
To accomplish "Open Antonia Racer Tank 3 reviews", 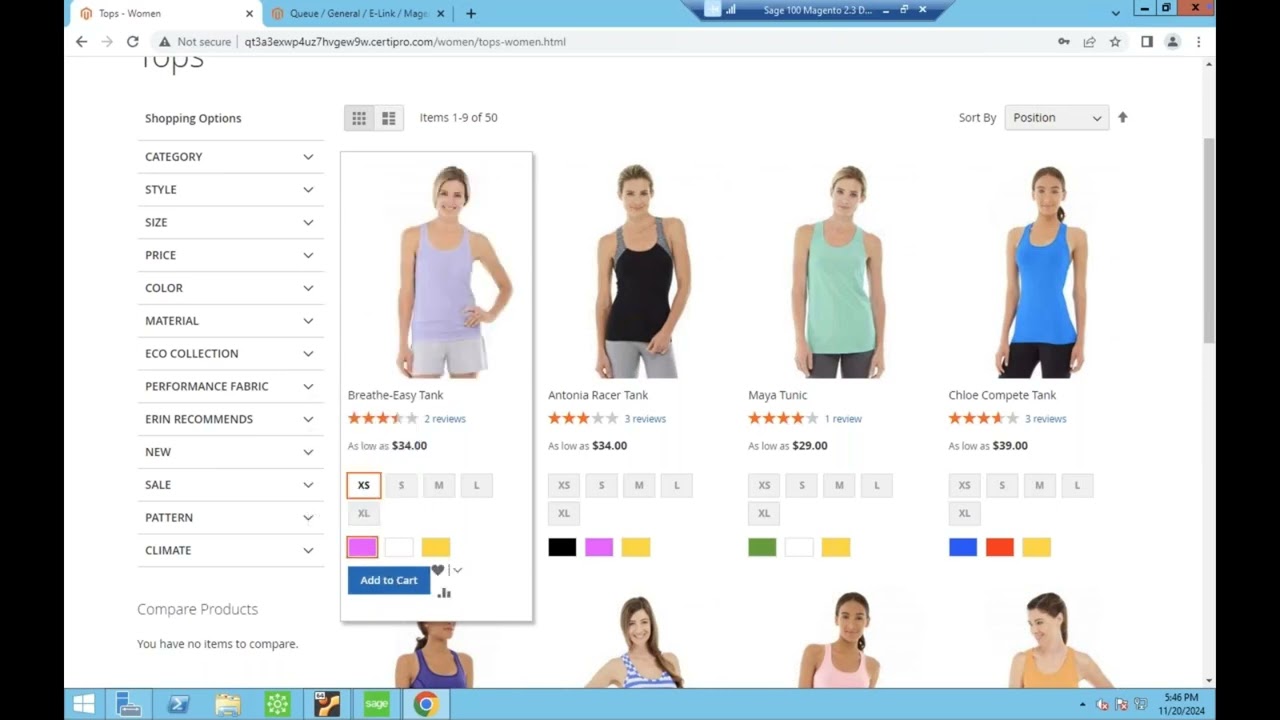I will point(645,419).
